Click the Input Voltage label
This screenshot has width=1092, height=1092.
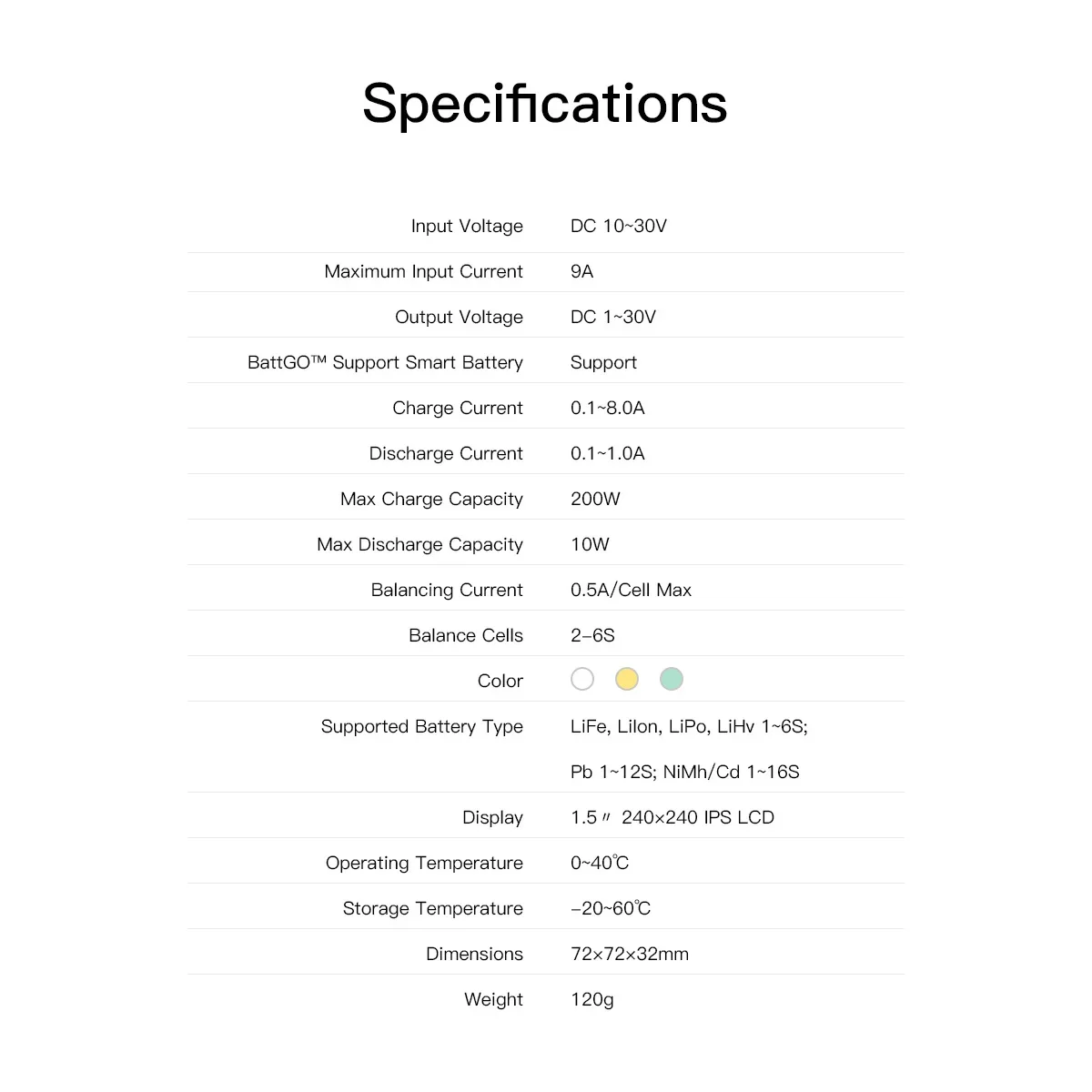click(x=467, y=226)
